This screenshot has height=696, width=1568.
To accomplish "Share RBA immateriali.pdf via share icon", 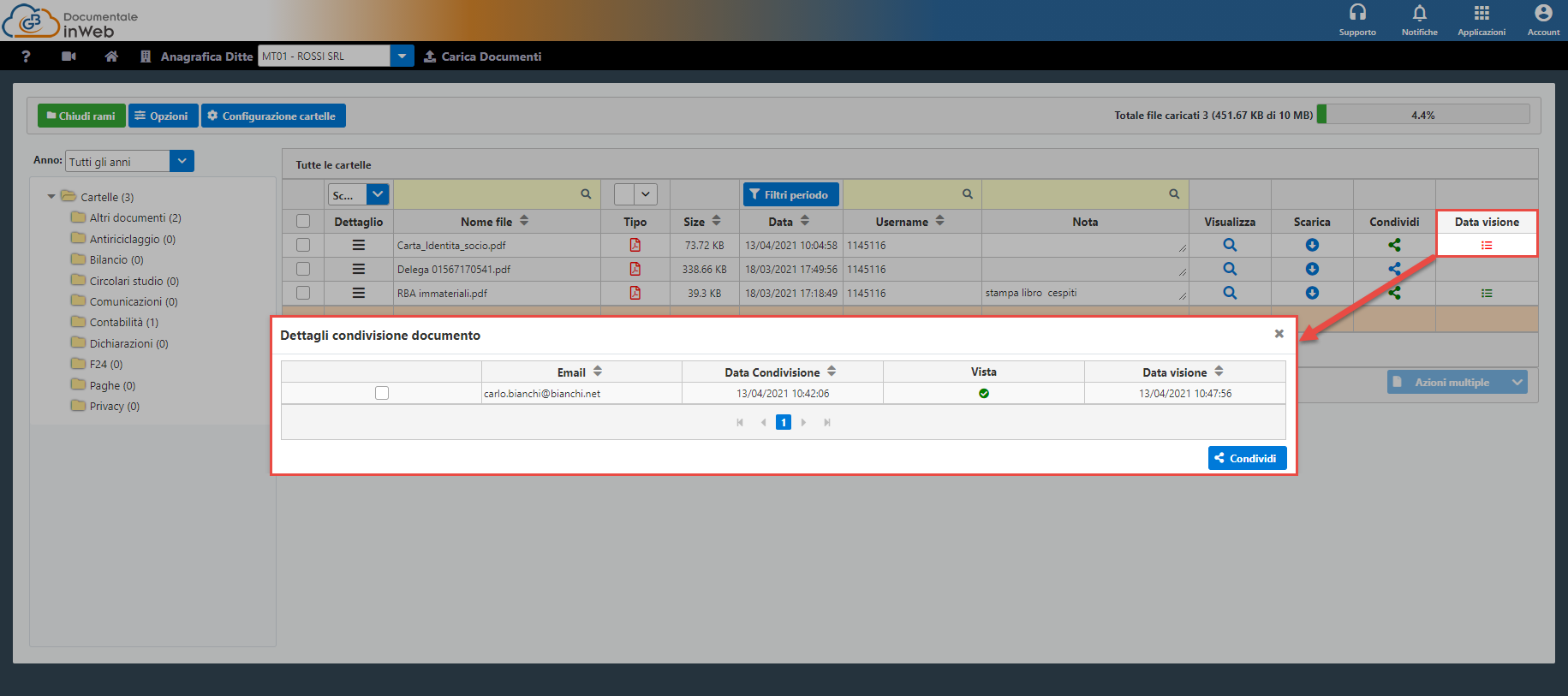I will 1394,293.
